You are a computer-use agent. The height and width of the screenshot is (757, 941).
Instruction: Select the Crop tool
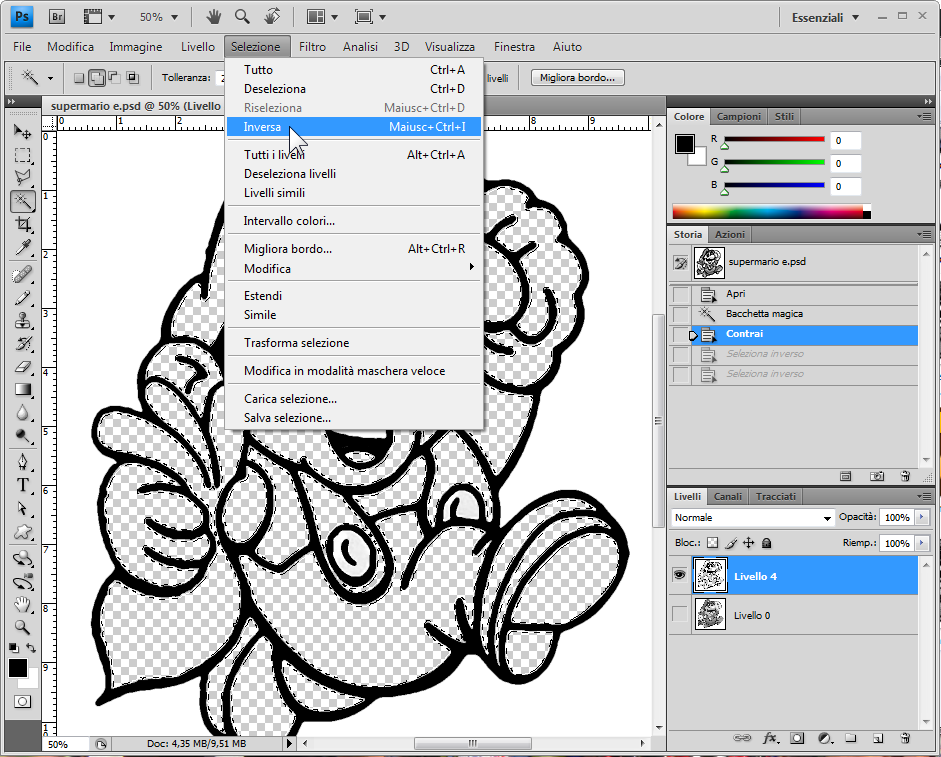(23, 225)
